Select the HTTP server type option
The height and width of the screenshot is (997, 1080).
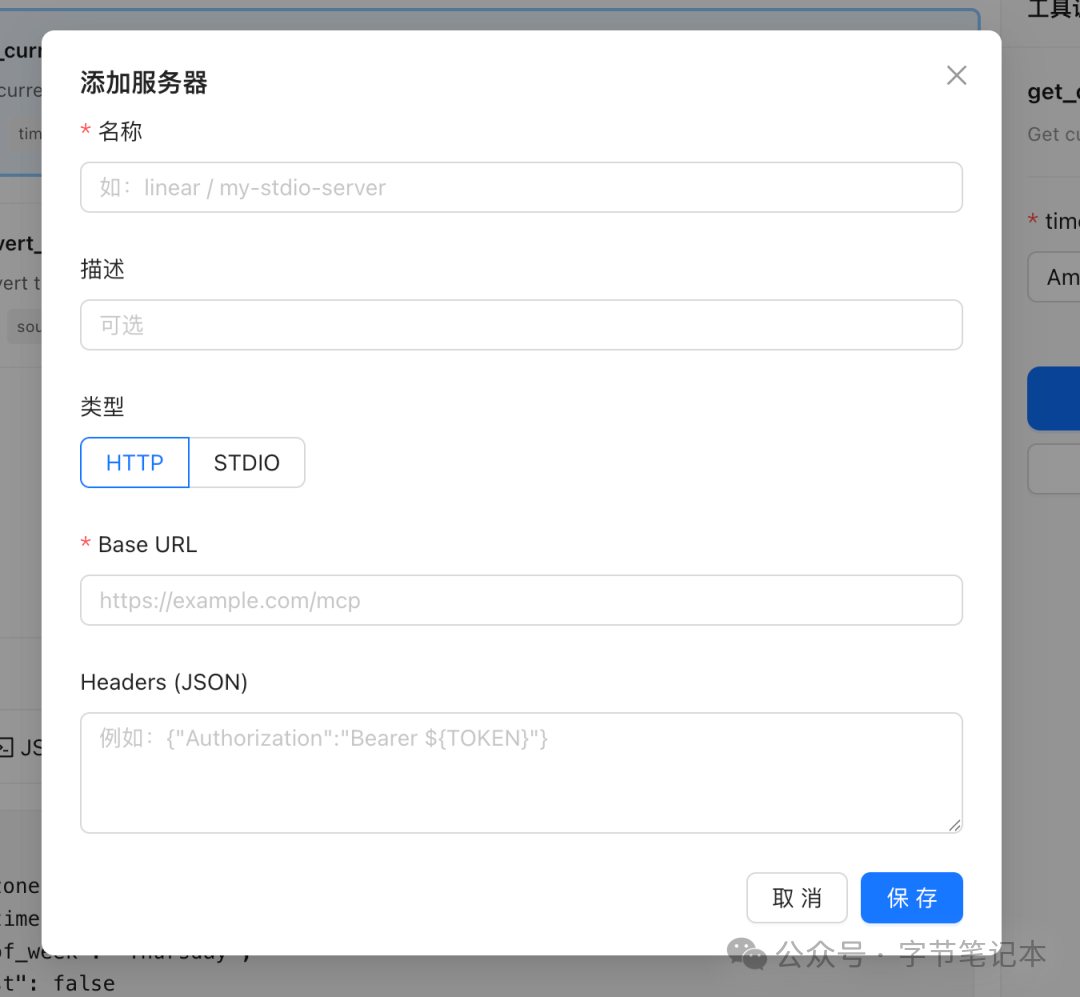(134, 462)
